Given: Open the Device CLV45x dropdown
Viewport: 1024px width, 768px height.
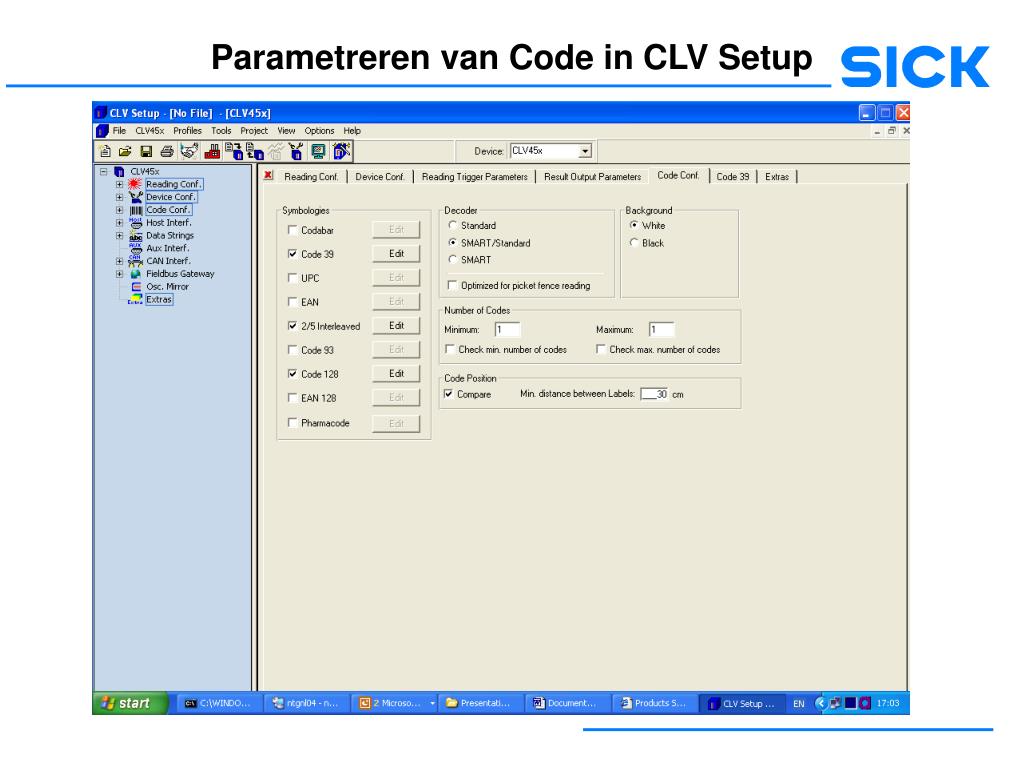Looking at the screenshot, I should click(x=585, y=152).
